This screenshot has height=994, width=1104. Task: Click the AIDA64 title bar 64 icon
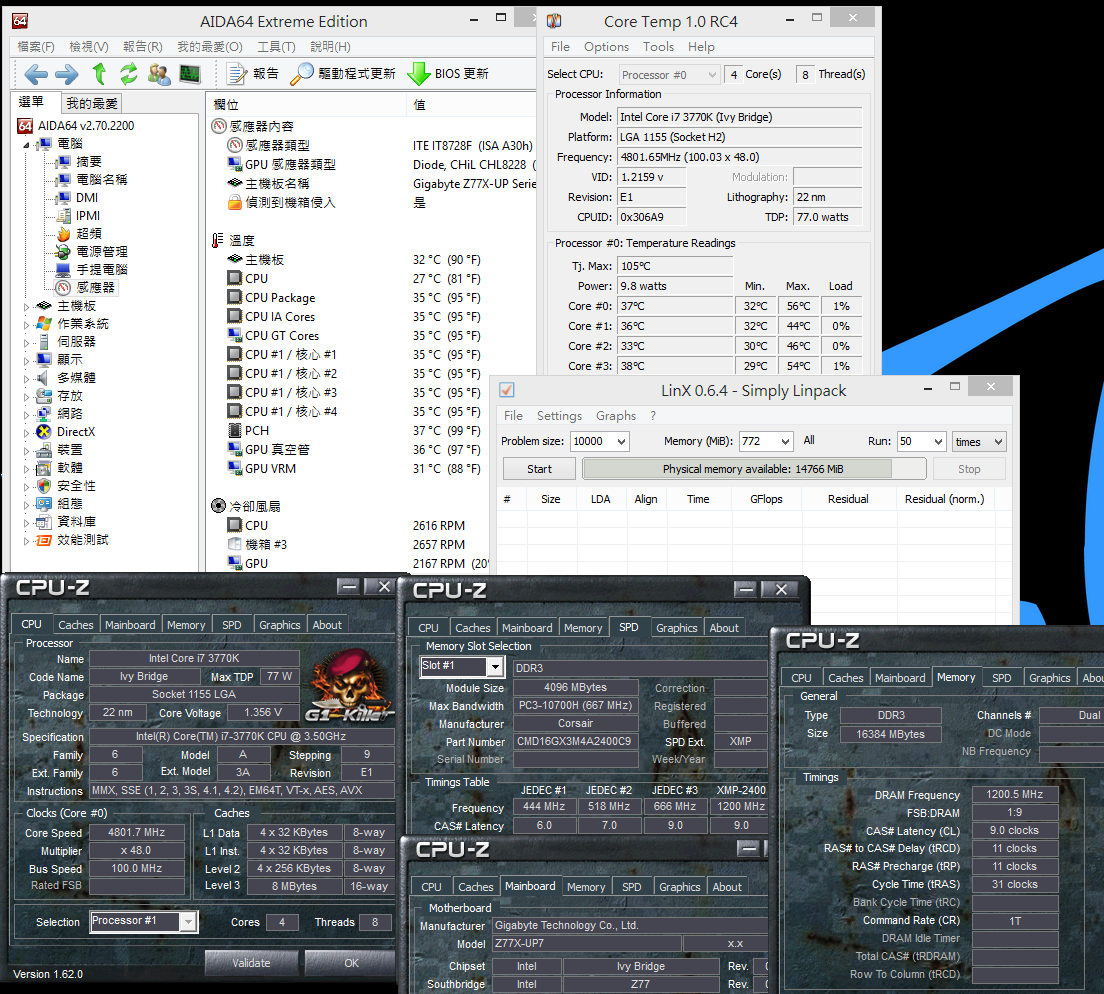(x=20, y=21)
